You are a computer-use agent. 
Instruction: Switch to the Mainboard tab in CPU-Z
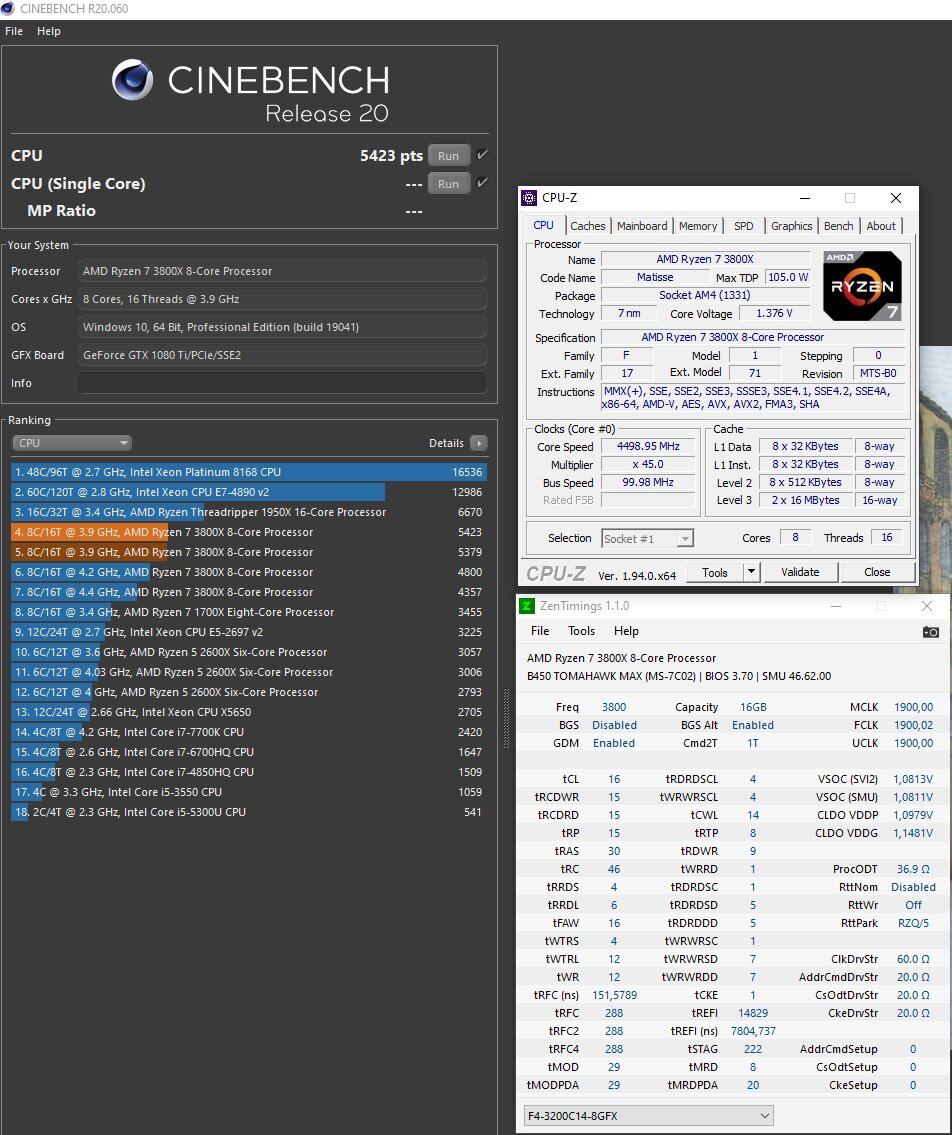642,226
